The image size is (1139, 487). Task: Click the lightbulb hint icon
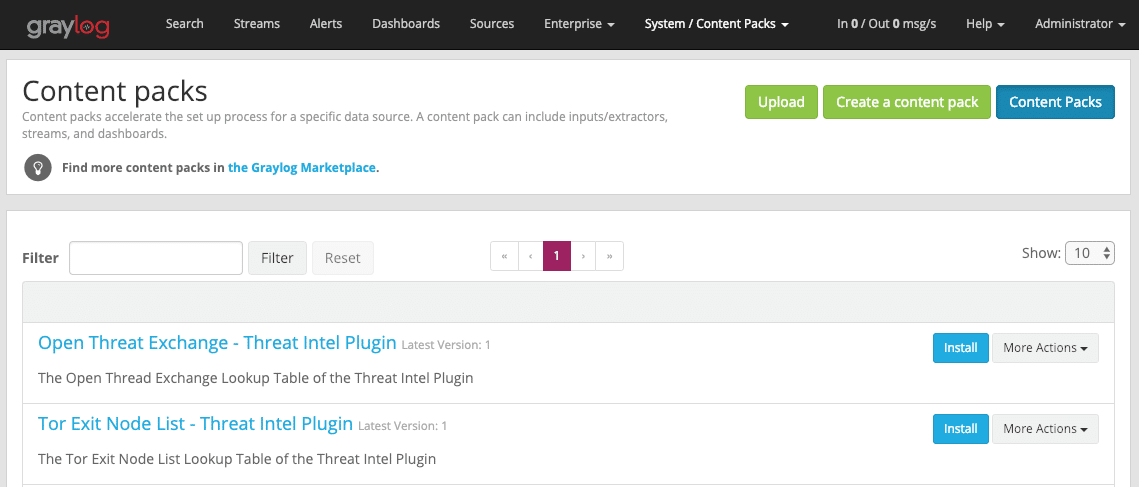[38, 167]
